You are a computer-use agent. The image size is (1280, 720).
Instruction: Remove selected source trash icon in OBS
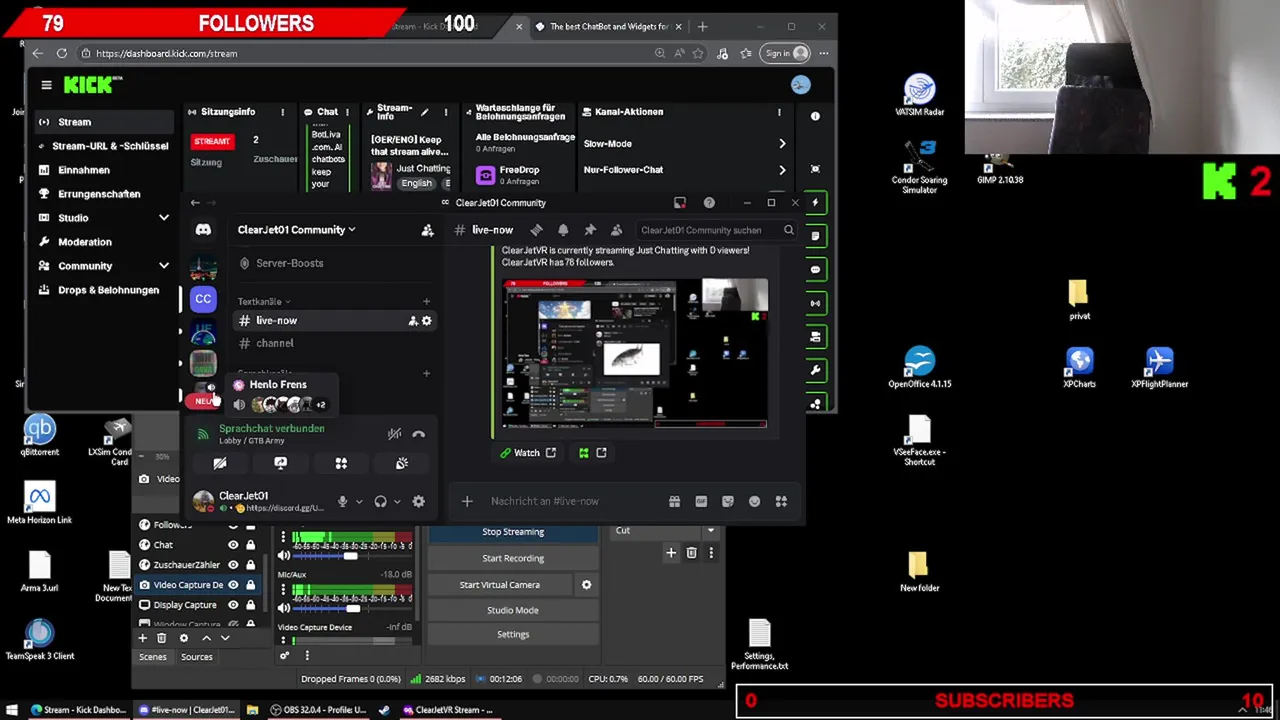(x=161, y=638)
